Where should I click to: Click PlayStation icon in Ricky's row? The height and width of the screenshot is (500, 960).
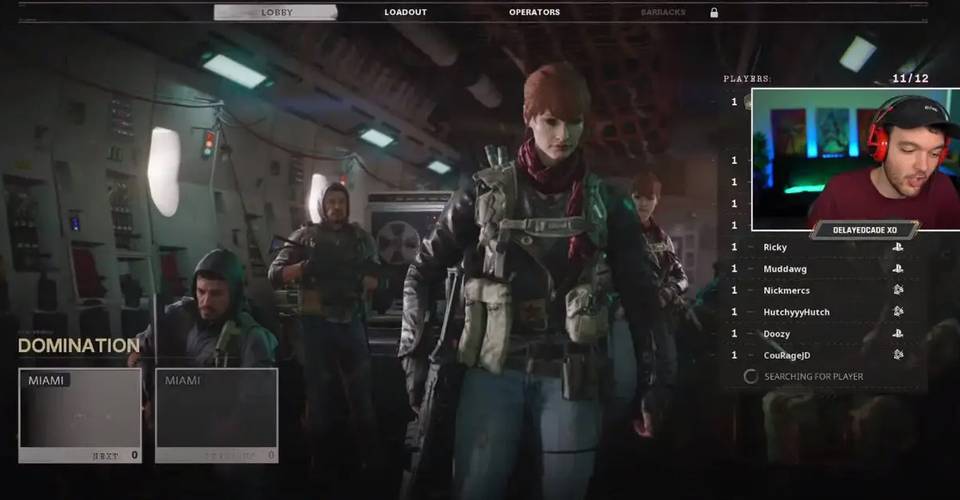pos(898,247)
